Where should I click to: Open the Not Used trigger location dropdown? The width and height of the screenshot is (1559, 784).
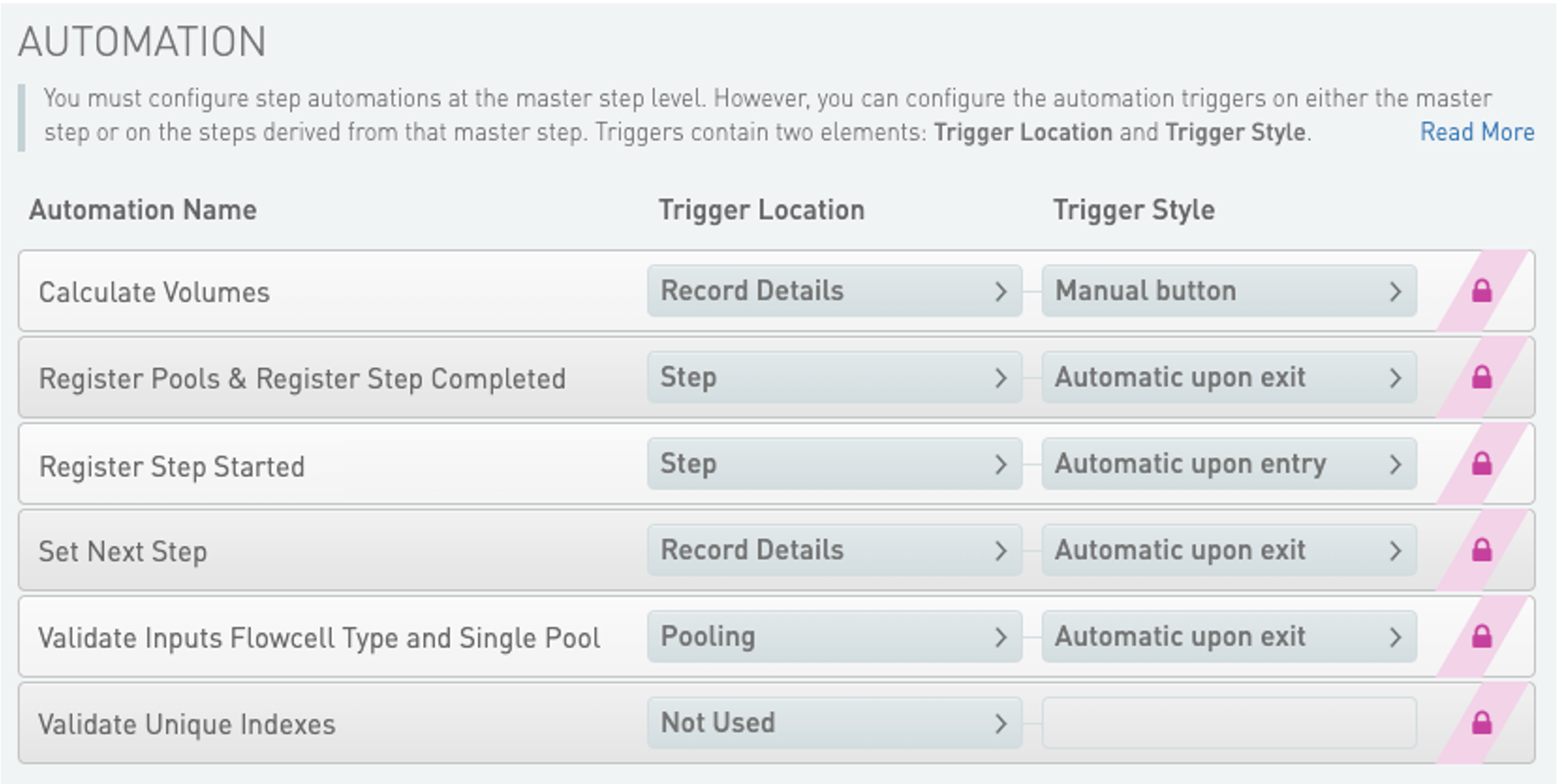tap(834, 723)
